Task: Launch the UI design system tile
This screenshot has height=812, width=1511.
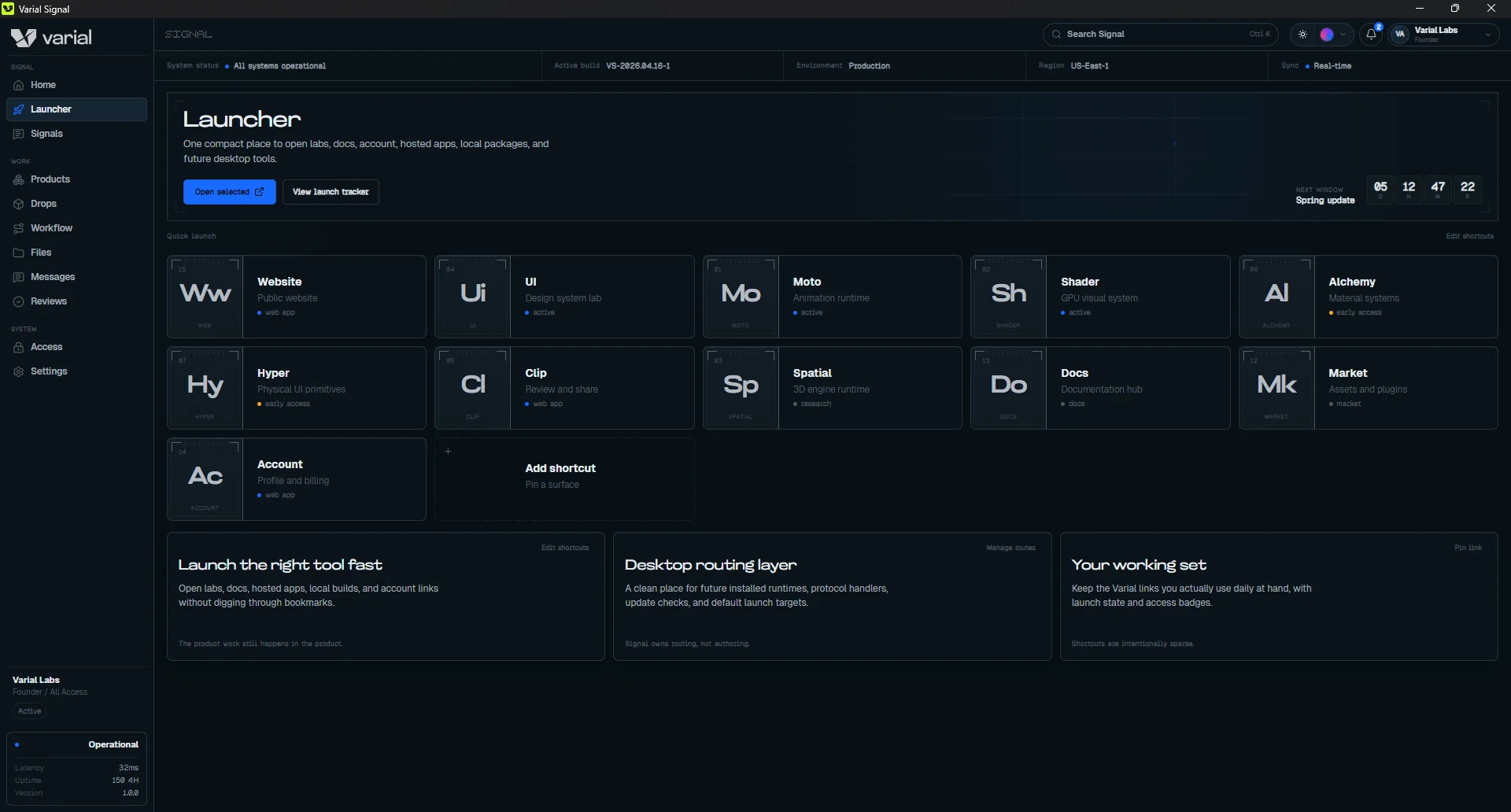Action: 564,297
